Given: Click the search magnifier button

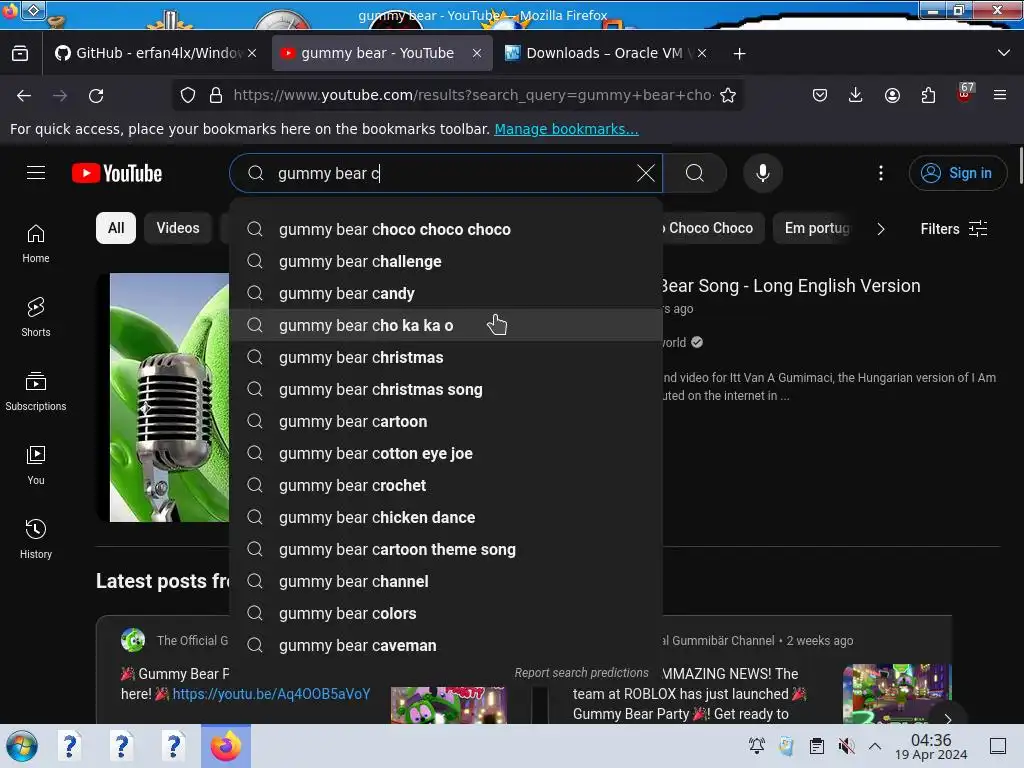Looking at the screenshot, I should 695,173.
